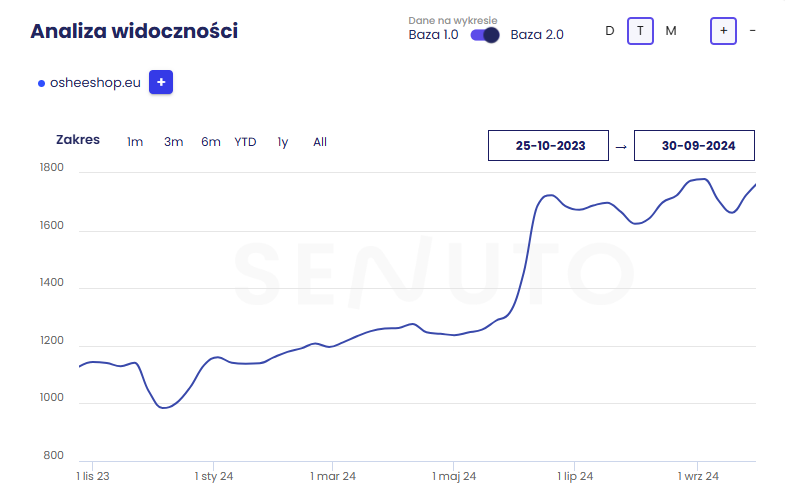Select monthly granularity M
The image size is (785, 495).
tap(671, 31)
